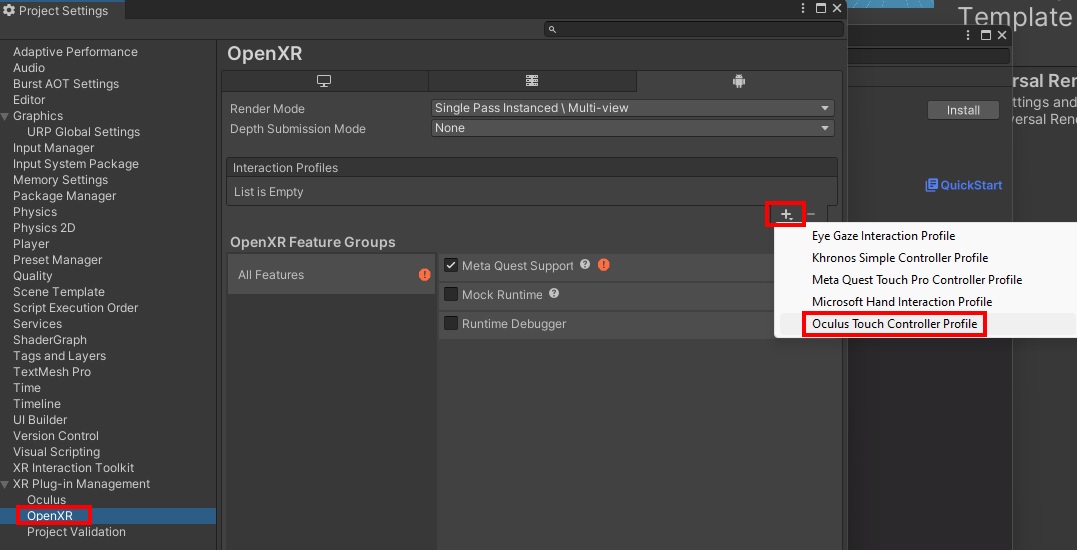The height and width of the screenshot is (550, 1077).
Task: Uncheck the Meta Quest Support checkbox
Action: [451, 266]
